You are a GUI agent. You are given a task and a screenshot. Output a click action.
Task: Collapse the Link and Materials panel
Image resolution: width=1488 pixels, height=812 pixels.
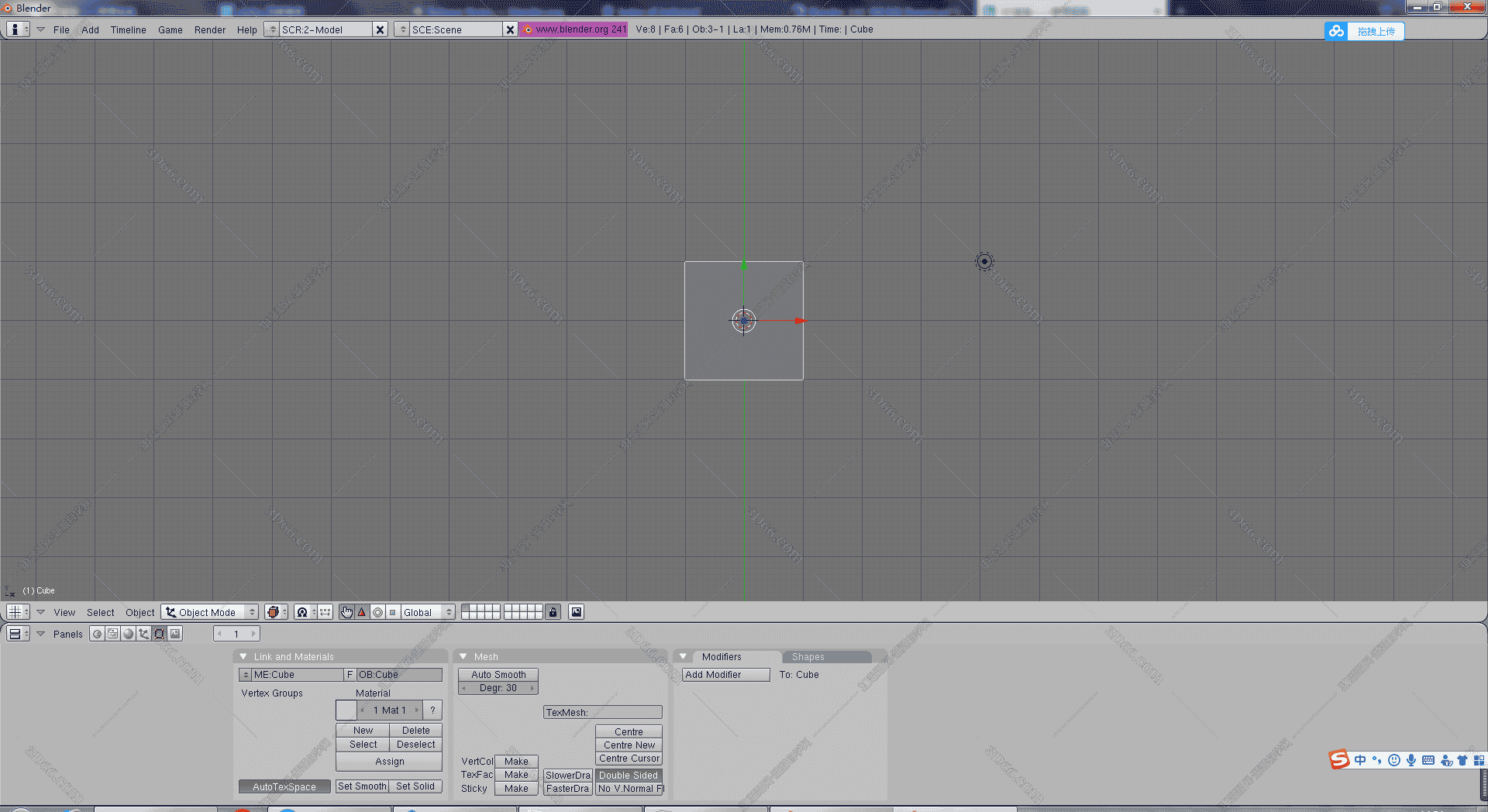(243, 656)
